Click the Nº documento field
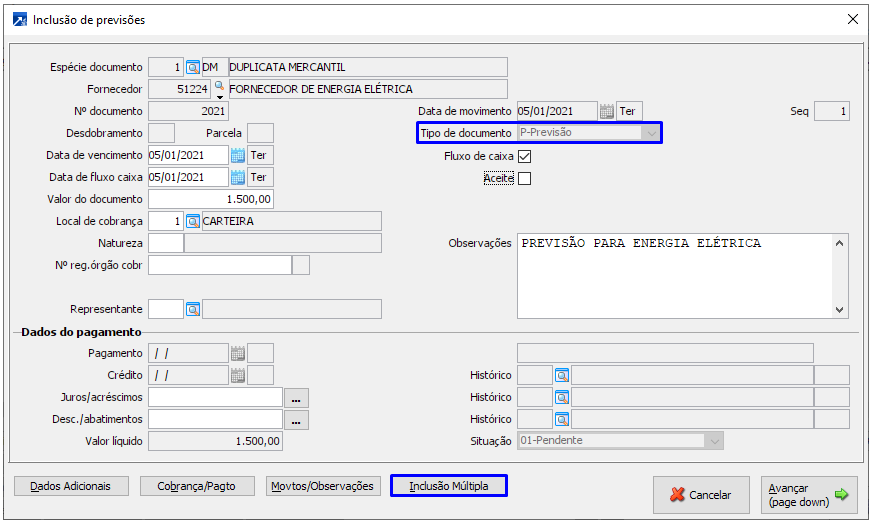873x525 pixels. point(188,111)
